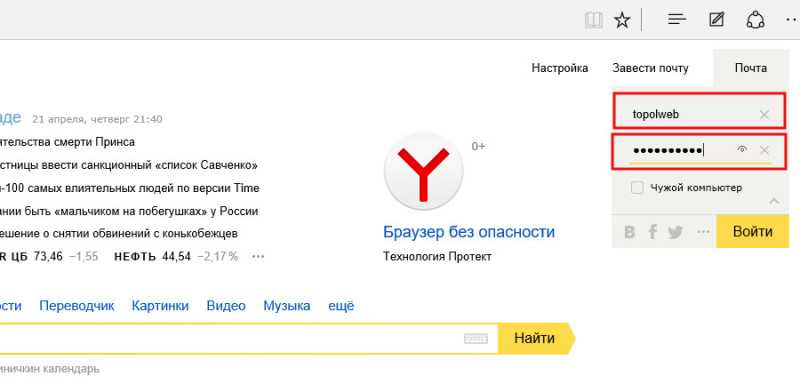Open the Браузер без опасности link

pyautogui.click(x=469, y=232)
